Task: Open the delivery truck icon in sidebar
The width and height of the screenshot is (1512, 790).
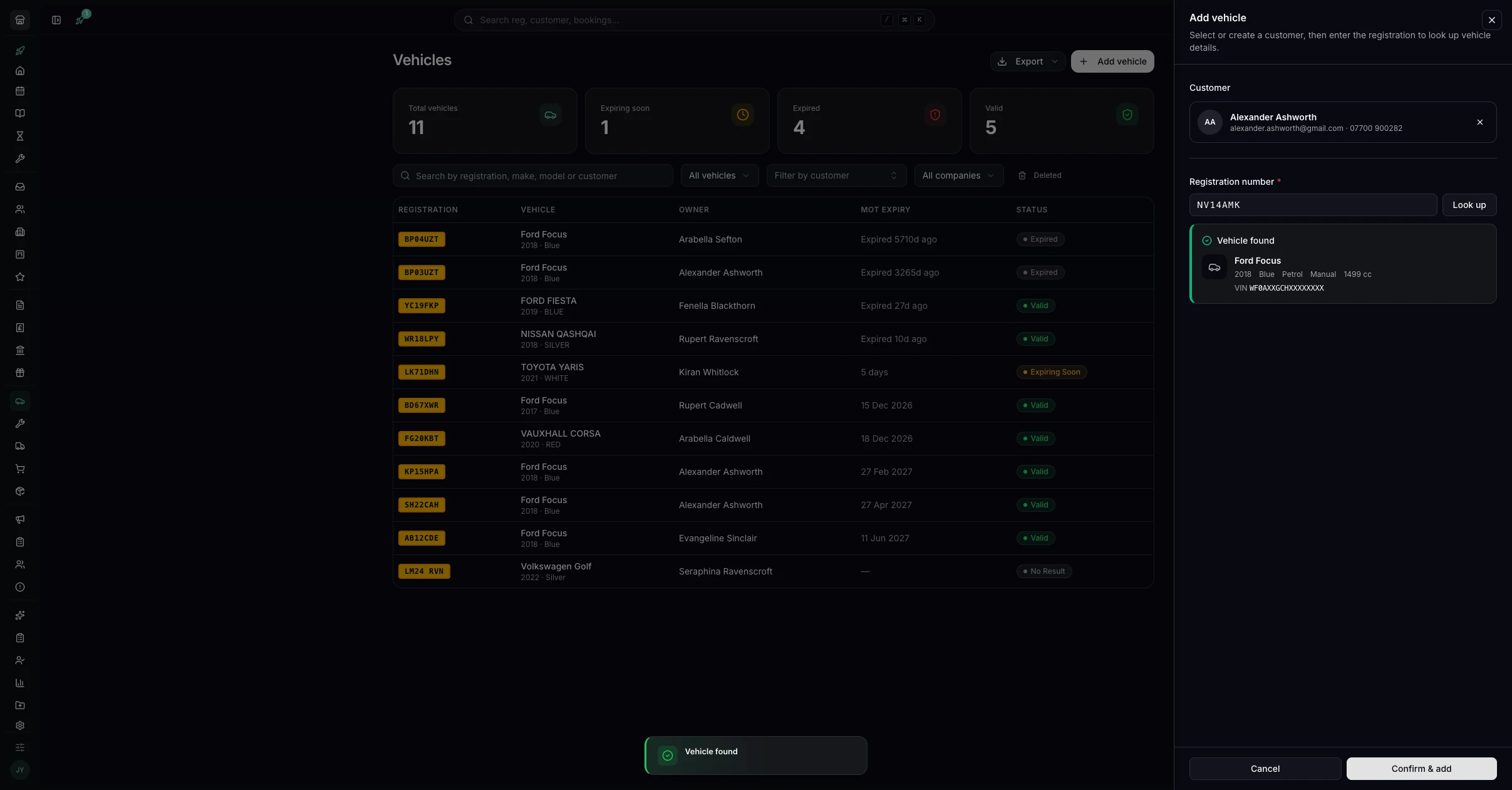Action: tap(20, 446)
